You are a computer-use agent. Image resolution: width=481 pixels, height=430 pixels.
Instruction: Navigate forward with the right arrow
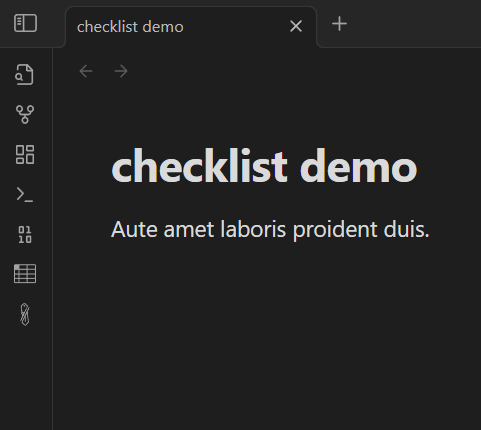point(121,71)
